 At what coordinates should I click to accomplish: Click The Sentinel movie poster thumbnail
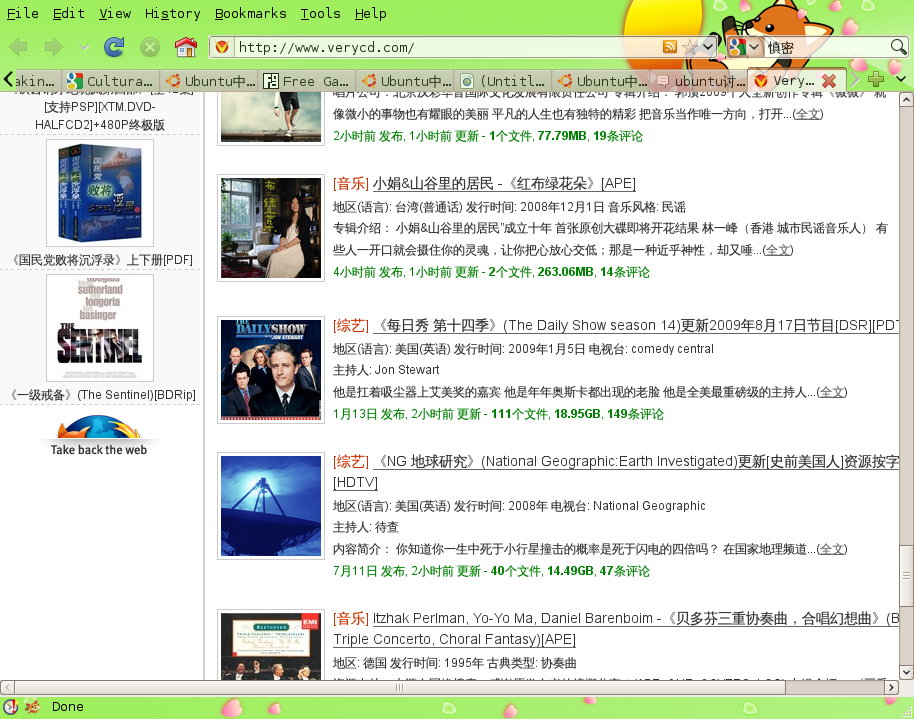(100, 328)
